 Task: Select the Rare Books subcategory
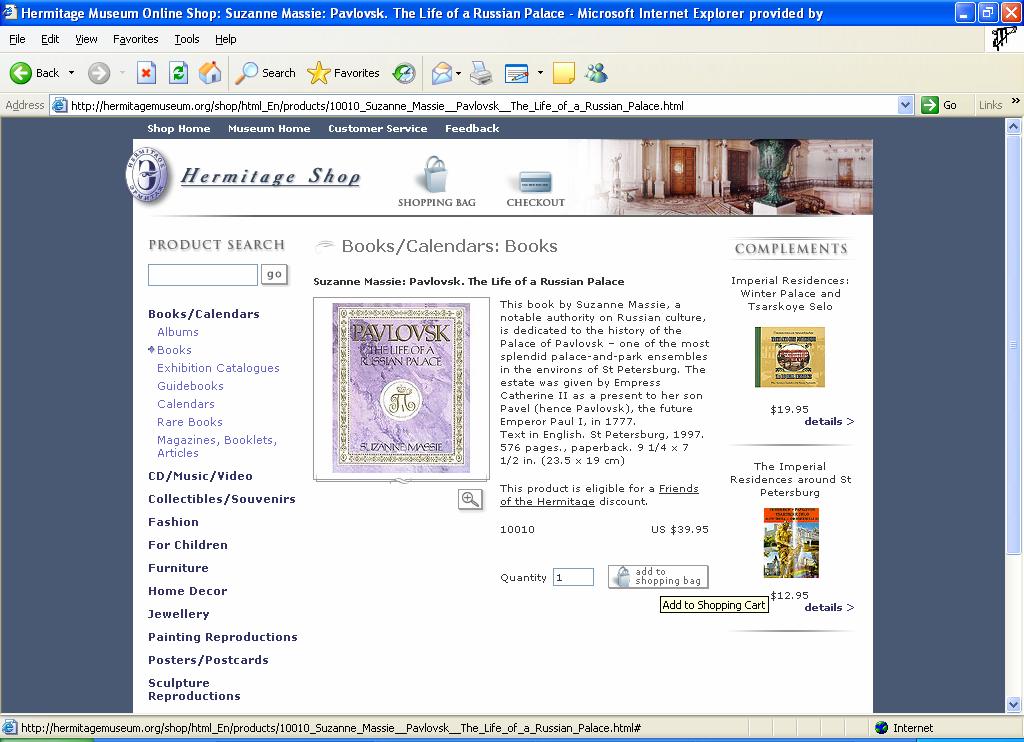pos(189,422)
